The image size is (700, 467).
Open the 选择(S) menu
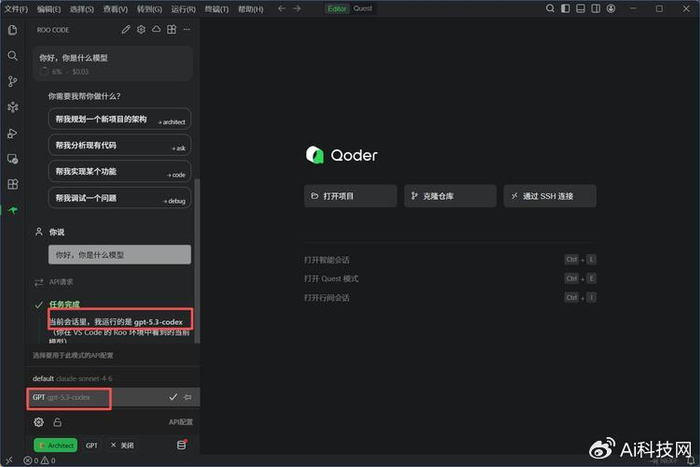[x=82, y=9]
